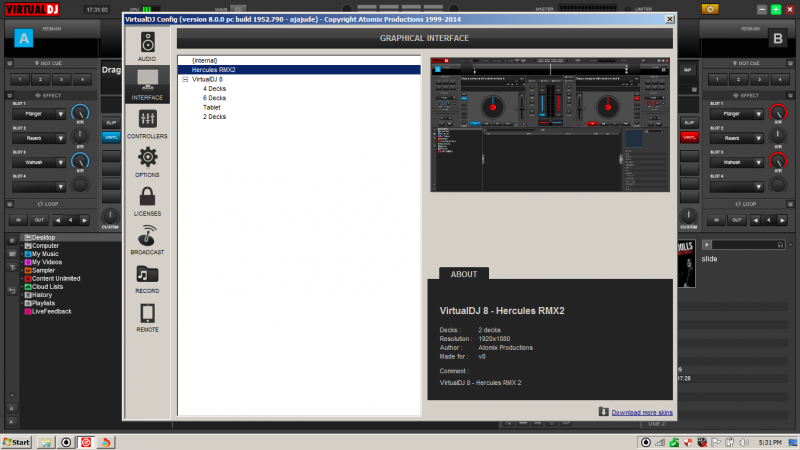This screenshot has width=800, height=450.
Task: Click the Desktop folder icon in browser
Action: coord(28,237)
